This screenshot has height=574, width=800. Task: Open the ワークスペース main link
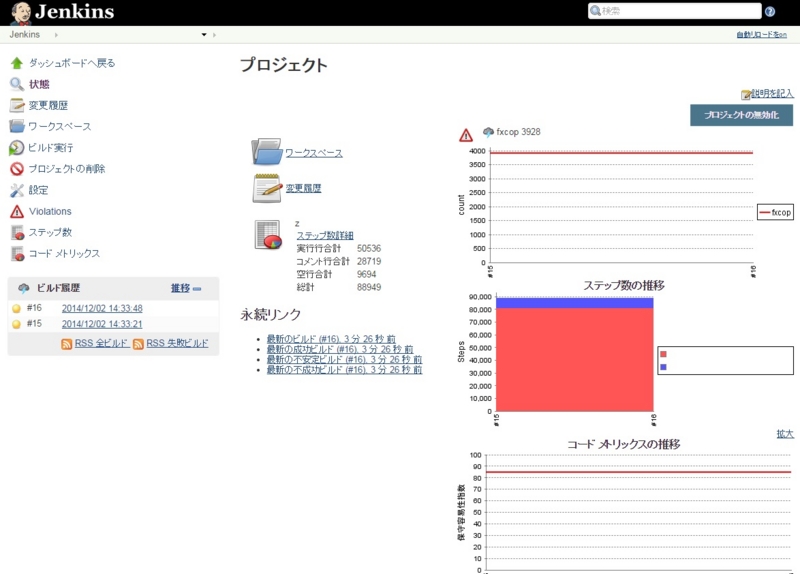pyautogui.click(x=314, y=153)
